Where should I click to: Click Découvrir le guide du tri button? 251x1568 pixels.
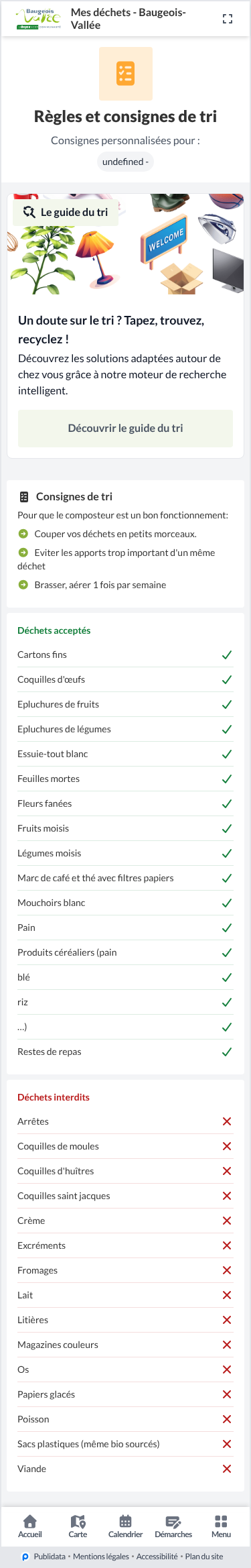125,428
